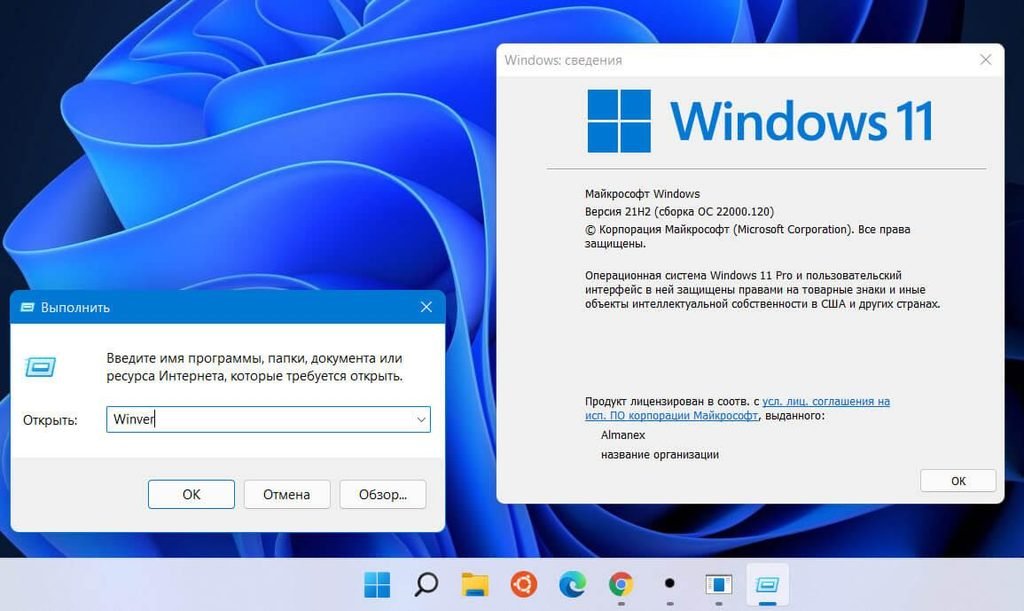Click the название организации text
The image size is (1024, 611).
click(x=660, y=454)
